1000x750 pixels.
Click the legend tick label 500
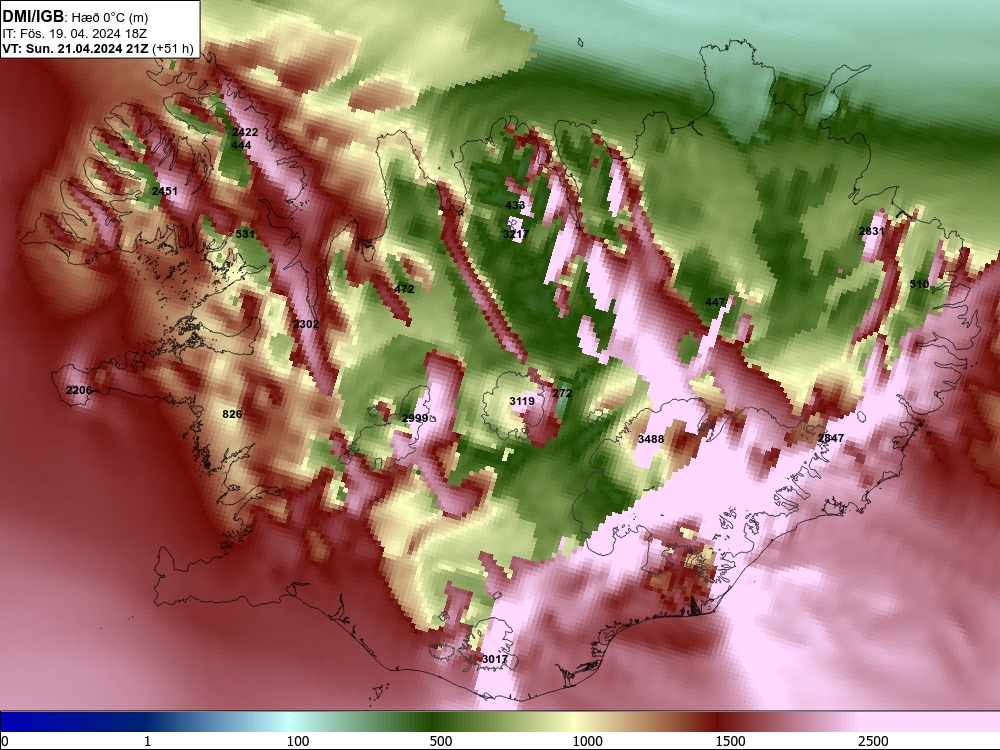pyautogui.click(x=441, y=741)
